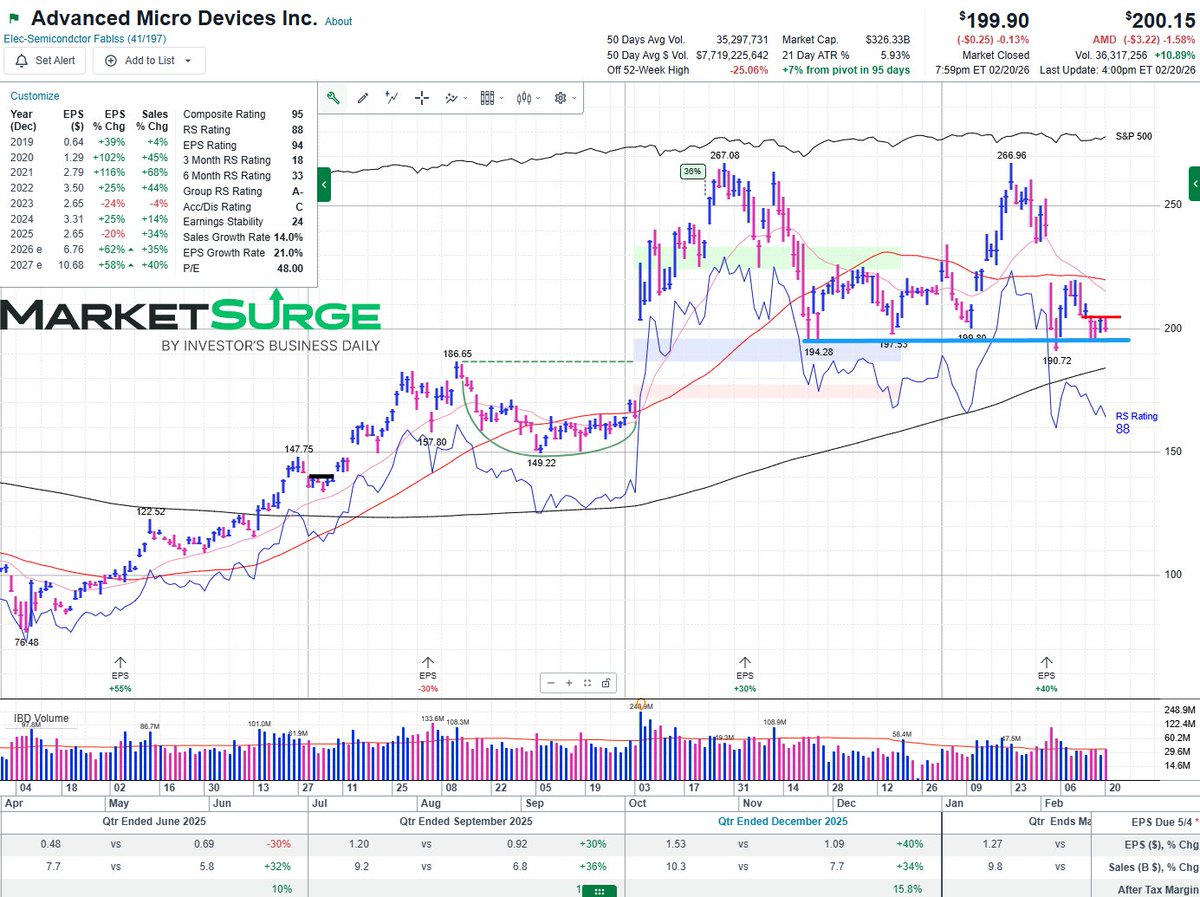Click the 186.65 pivot price label
Screen dimensions: 1200x897
(458, 354)
